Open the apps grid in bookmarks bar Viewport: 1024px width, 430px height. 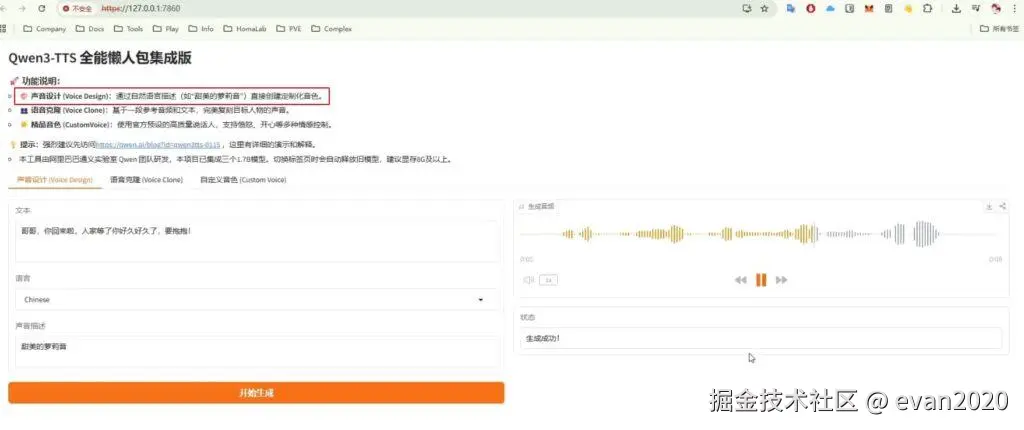coord(3,29)
